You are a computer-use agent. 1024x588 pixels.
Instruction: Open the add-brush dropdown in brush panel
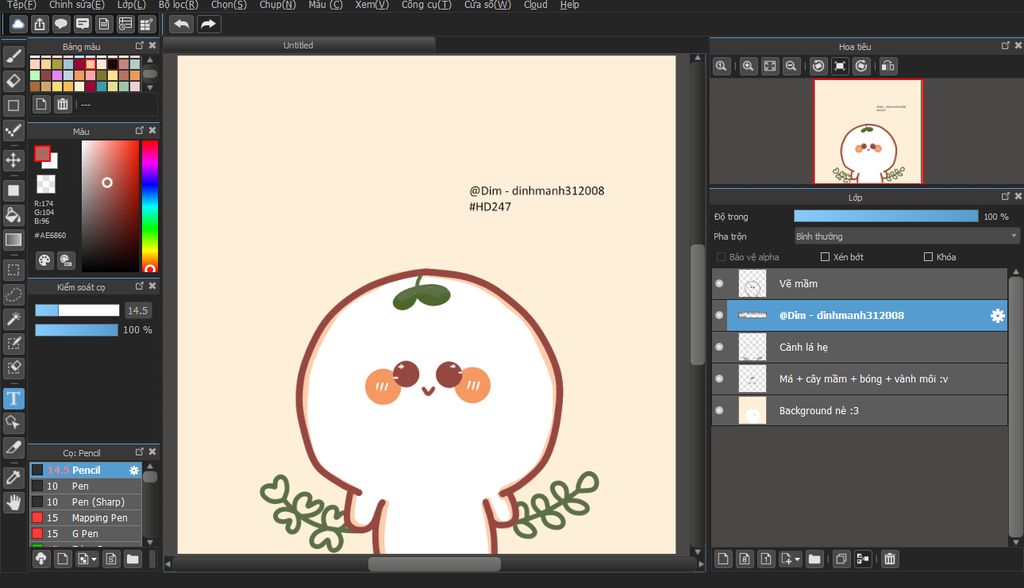tap(94, 559)
